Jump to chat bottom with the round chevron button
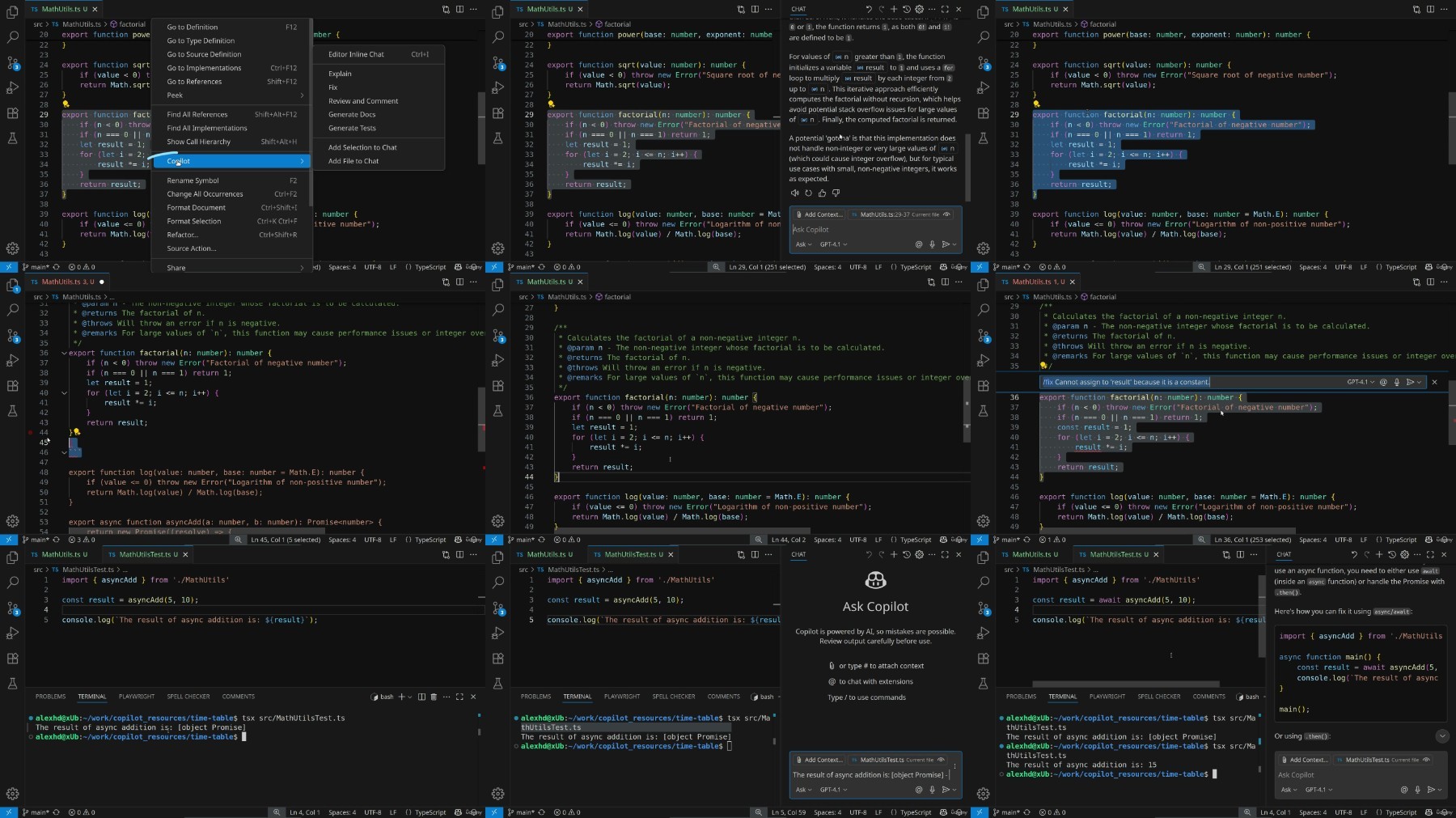The width and height of the screenshot is (1456, 818). [1442, 736]
